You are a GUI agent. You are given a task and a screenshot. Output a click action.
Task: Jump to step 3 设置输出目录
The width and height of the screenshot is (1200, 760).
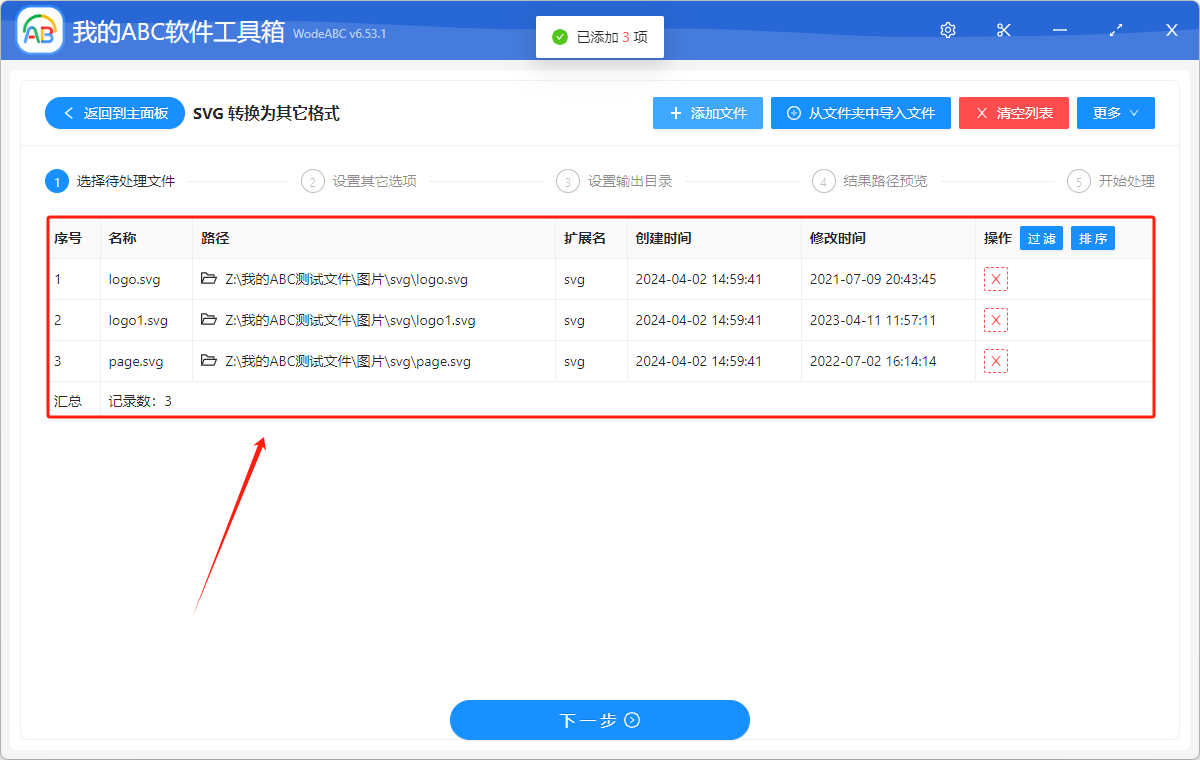616,181
